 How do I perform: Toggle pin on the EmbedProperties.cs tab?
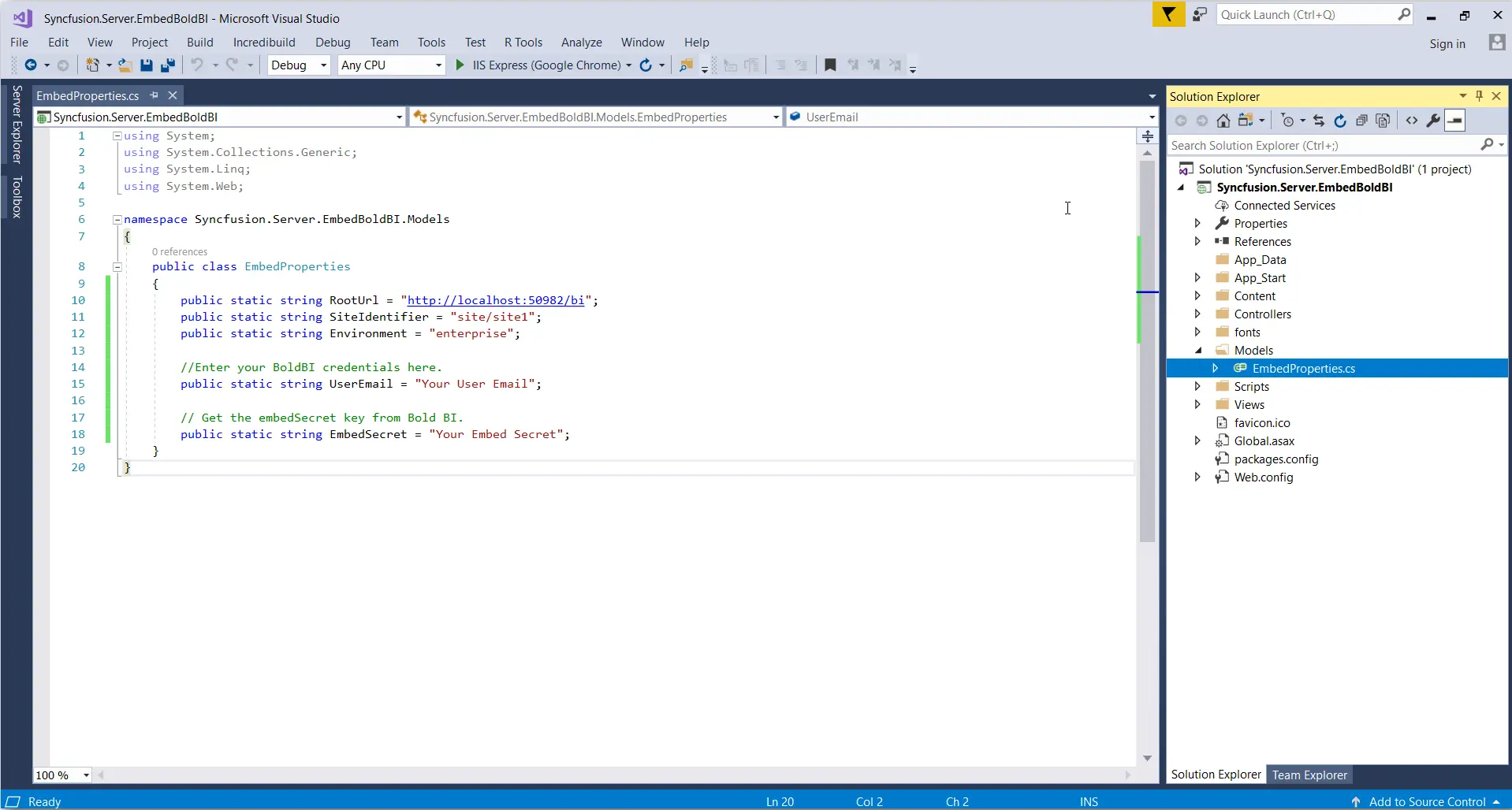(155, 95)
